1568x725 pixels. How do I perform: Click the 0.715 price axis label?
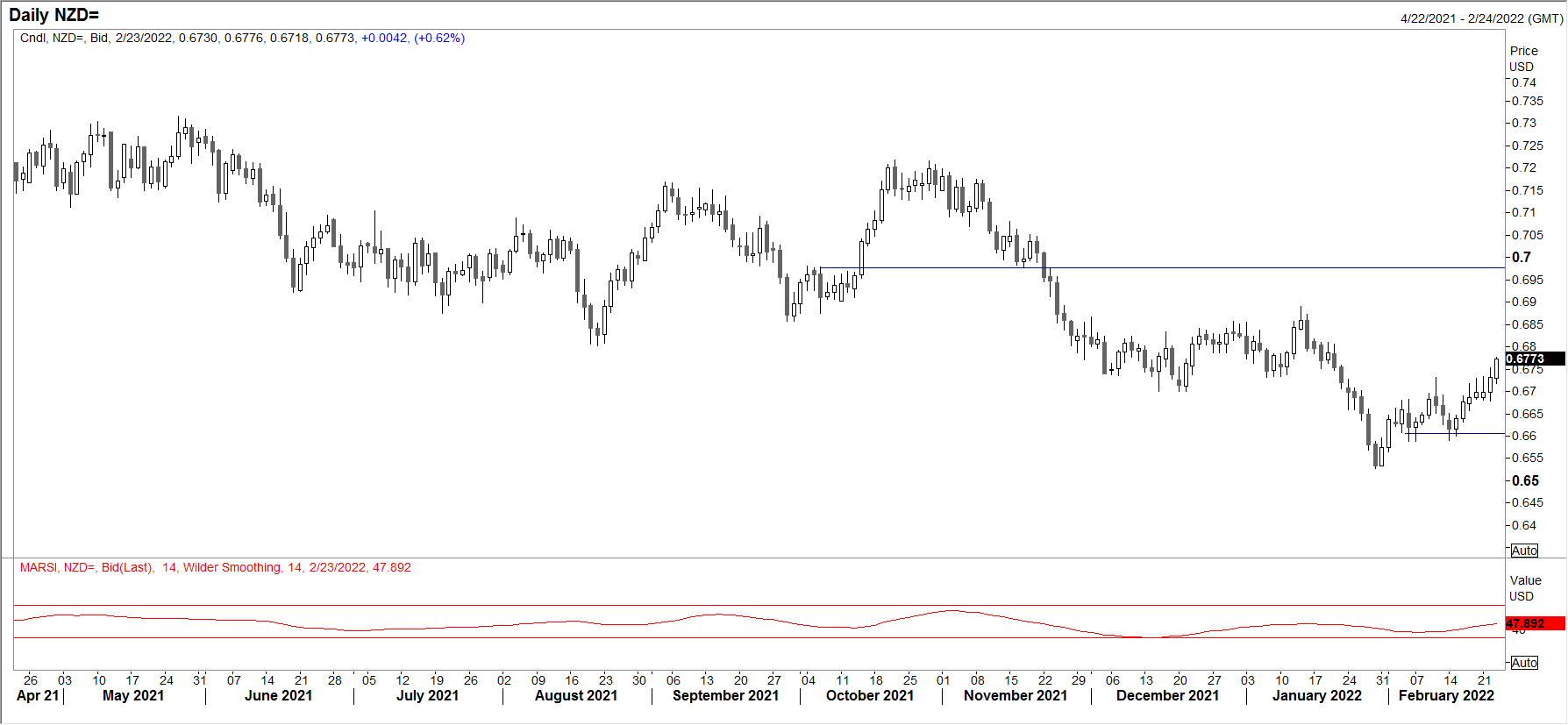pos(1528,190)
